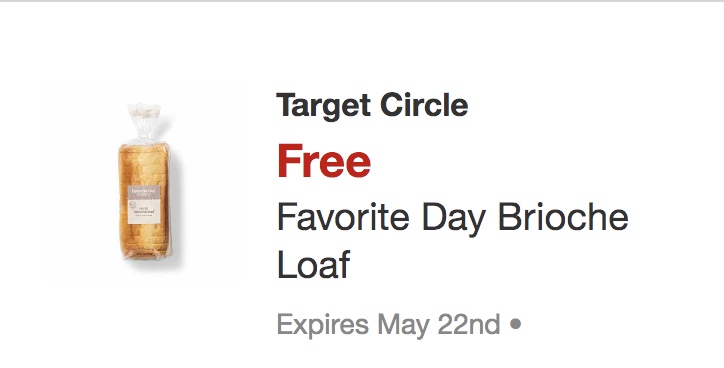Select the Target Circle heading
Image resolution: width=724 pixels, height=368 pixels.
(x=372, y=106)
